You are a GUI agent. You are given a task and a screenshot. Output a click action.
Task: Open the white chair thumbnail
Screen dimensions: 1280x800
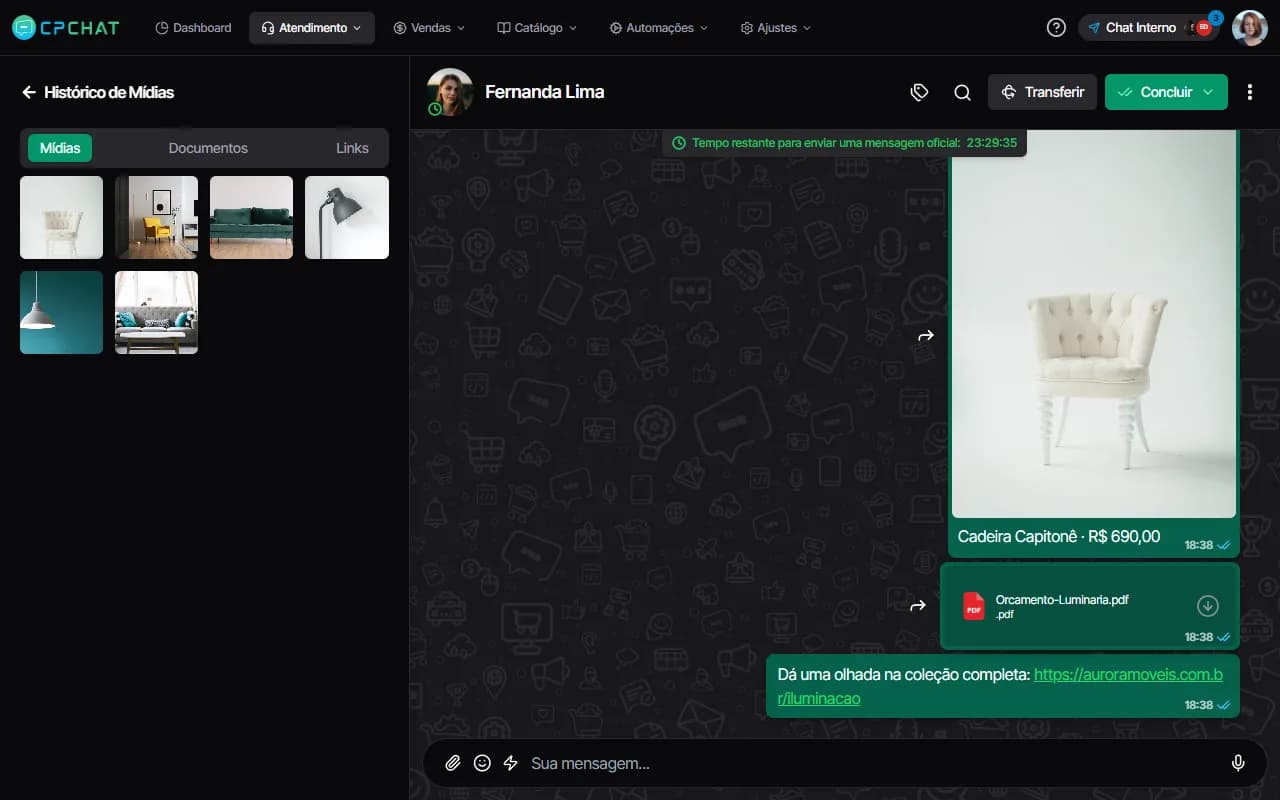(x=61, y=217)
